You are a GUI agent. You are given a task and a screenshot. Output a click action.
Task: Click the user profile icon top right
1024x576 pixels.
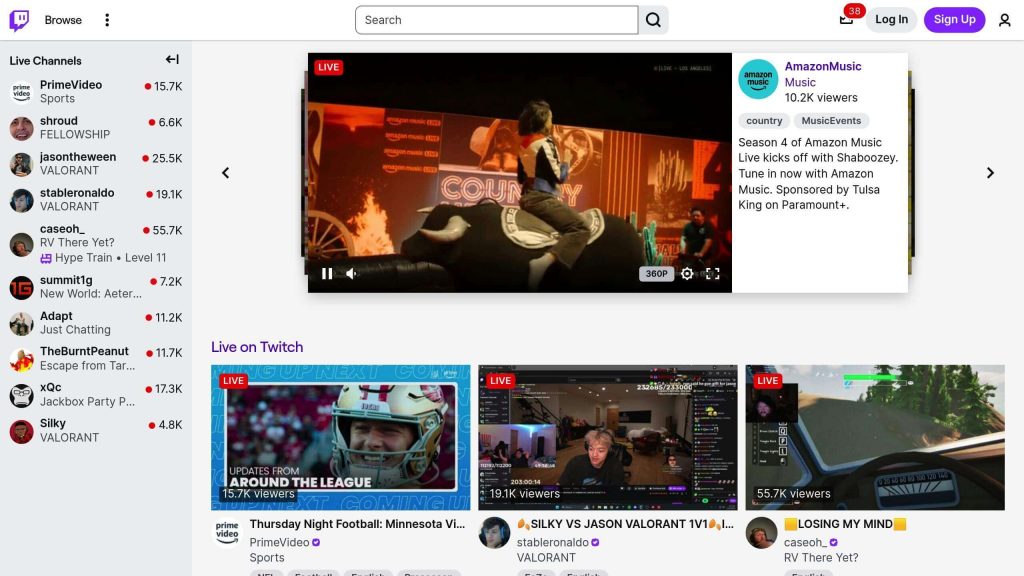(1003, 19)
